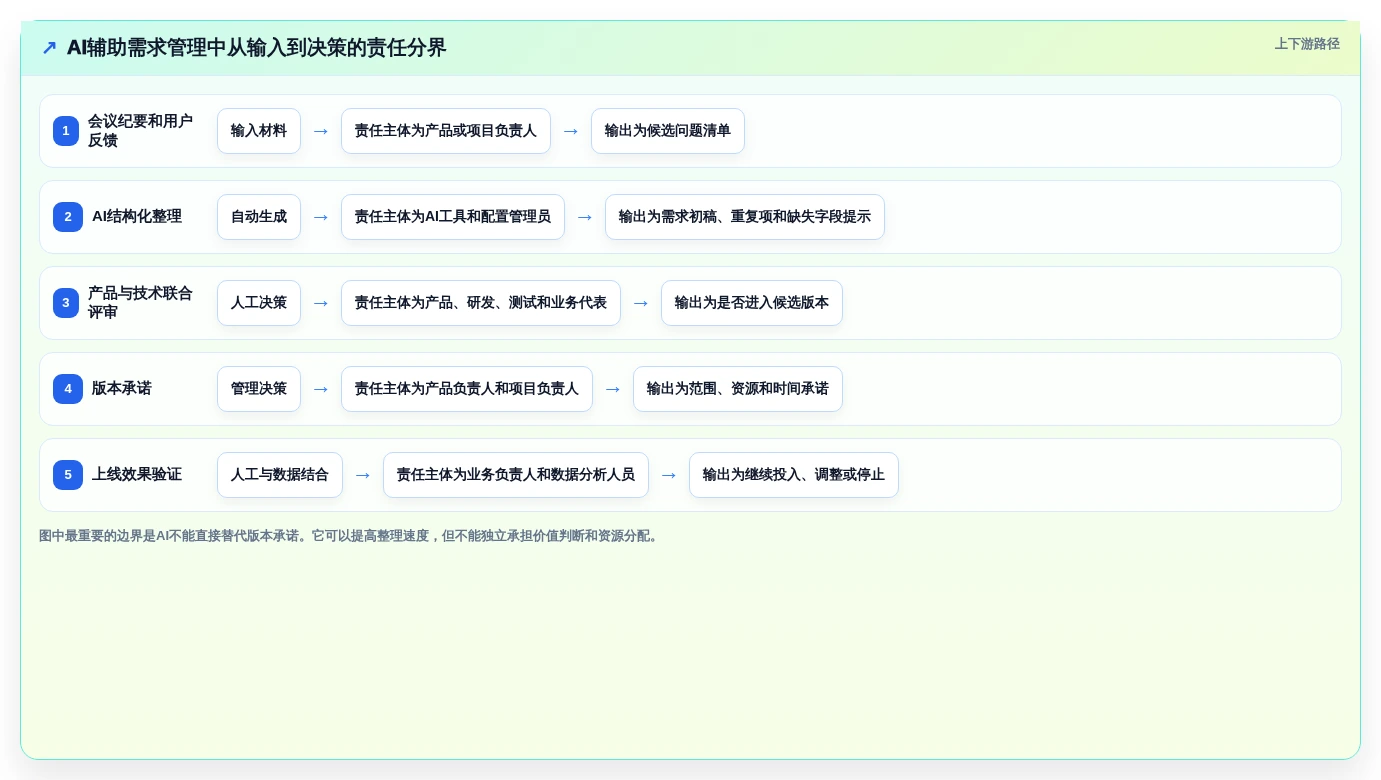Image resolution: width=1381 pixels, height=780 pixels.
Task: Open 输出为需求初稿、重复项和缺失字段提示 box
Action: 745,217
